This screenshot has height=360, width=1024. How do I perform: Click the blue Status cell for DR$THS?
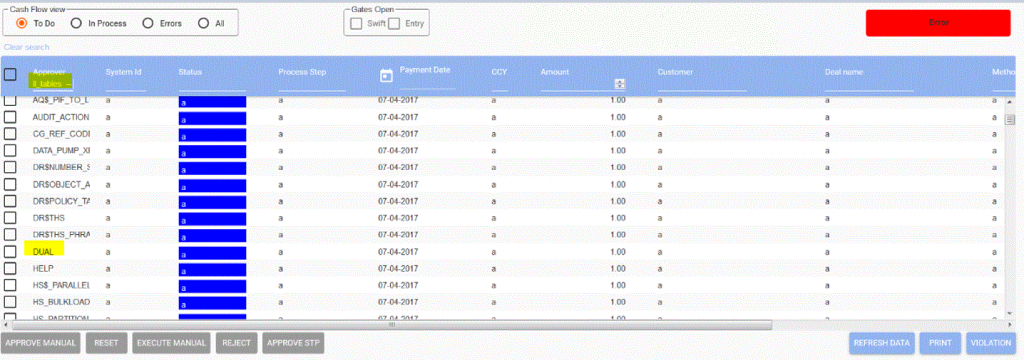pos(212,218)
